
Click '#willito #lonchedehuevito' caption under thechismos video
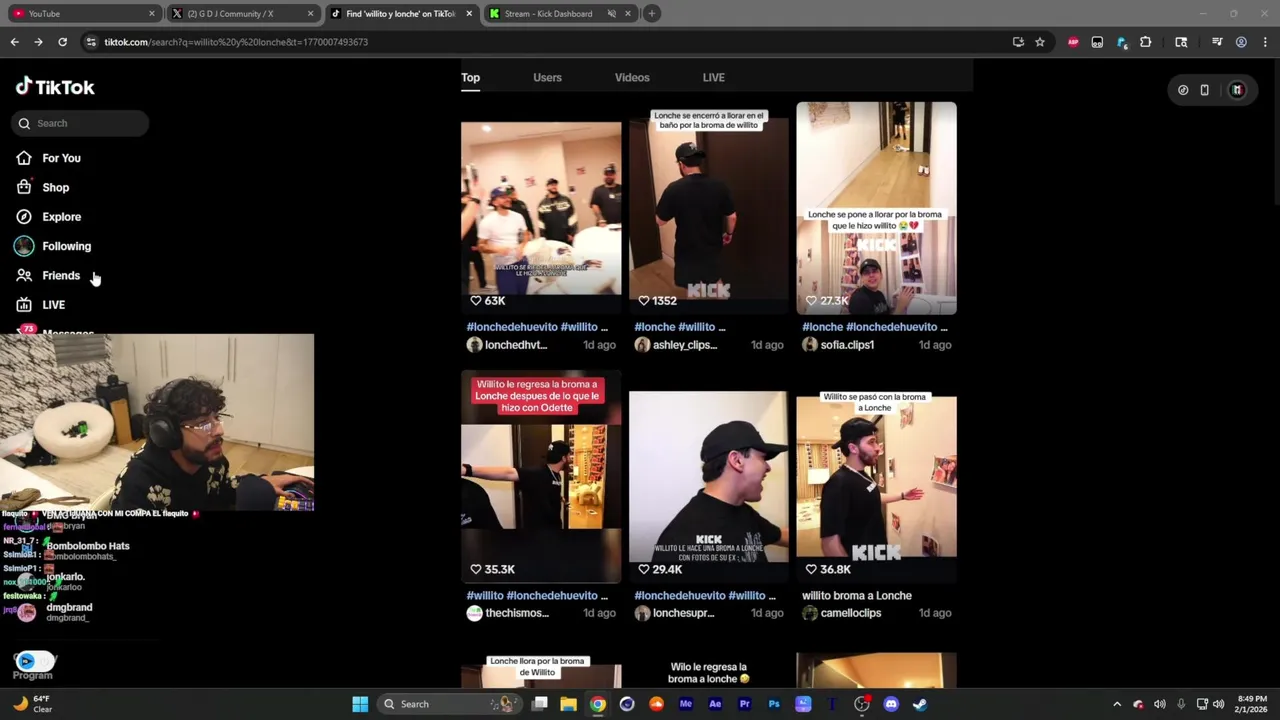tap(537, 595)
